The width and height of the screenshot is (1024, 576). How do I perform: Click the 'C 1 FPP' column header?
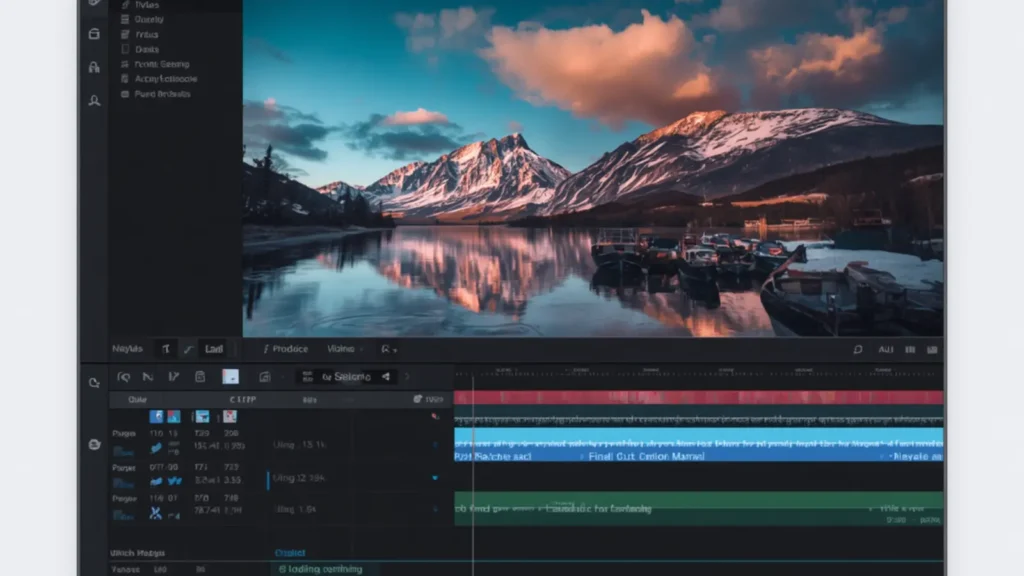coord(243,400)
